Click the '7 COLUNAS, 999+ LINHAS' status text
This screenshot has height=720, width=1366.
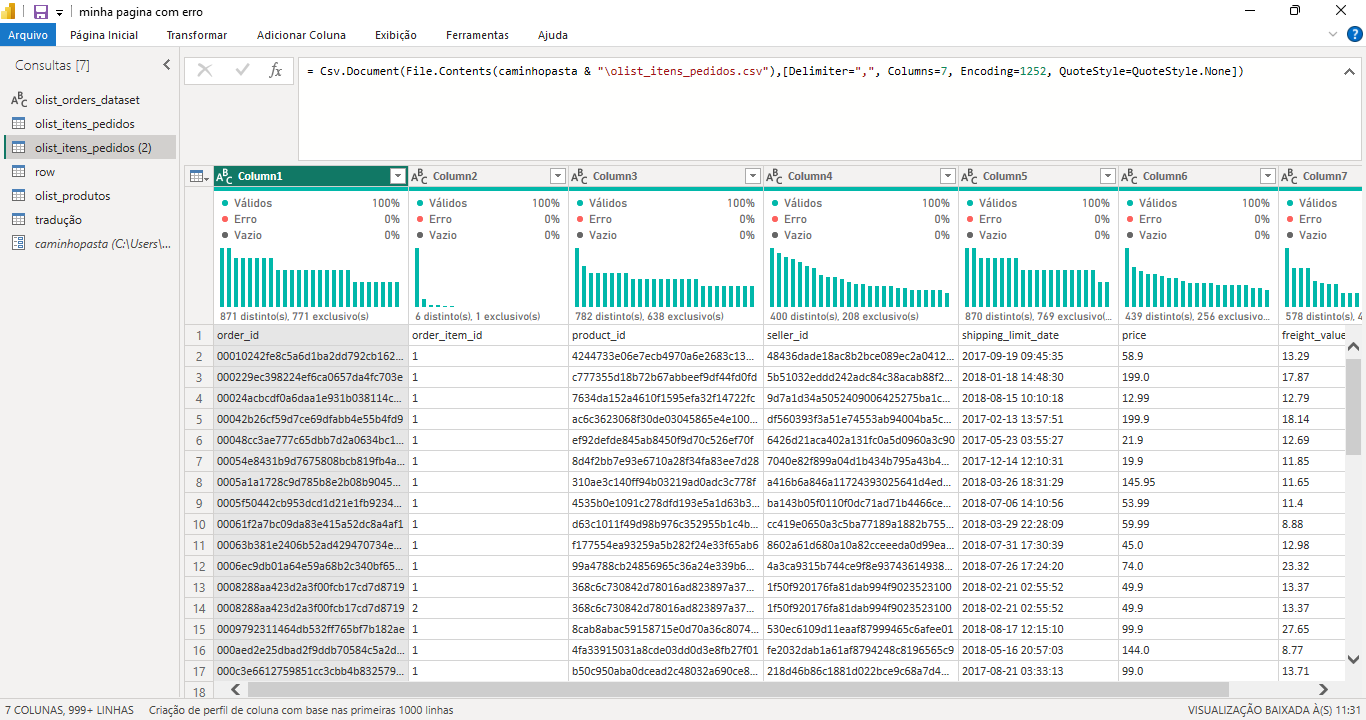click(x=69, y=711)
